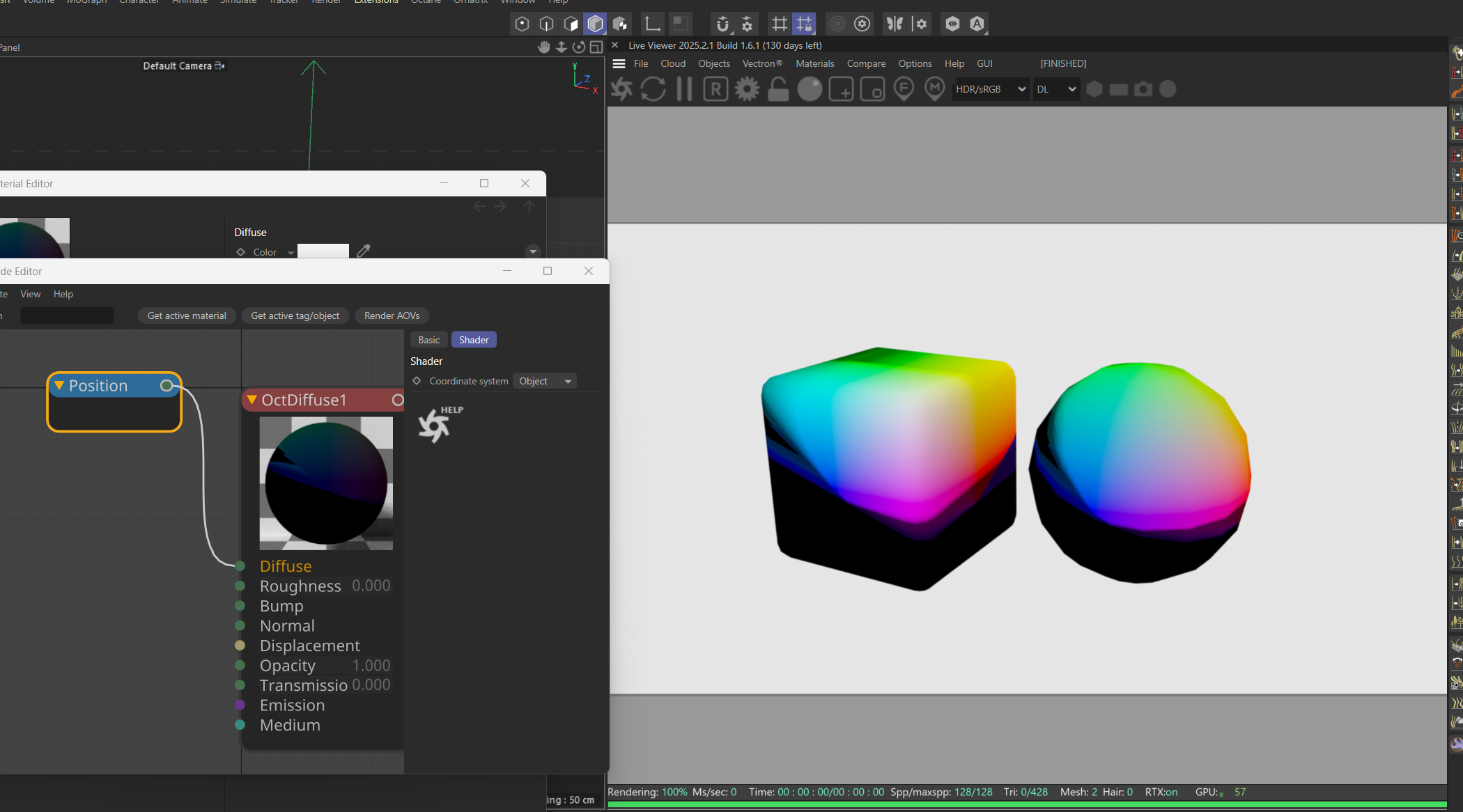Pause rendering in Live Viewer
This screenshot has width=1463, height=812.
click(684, 89)
